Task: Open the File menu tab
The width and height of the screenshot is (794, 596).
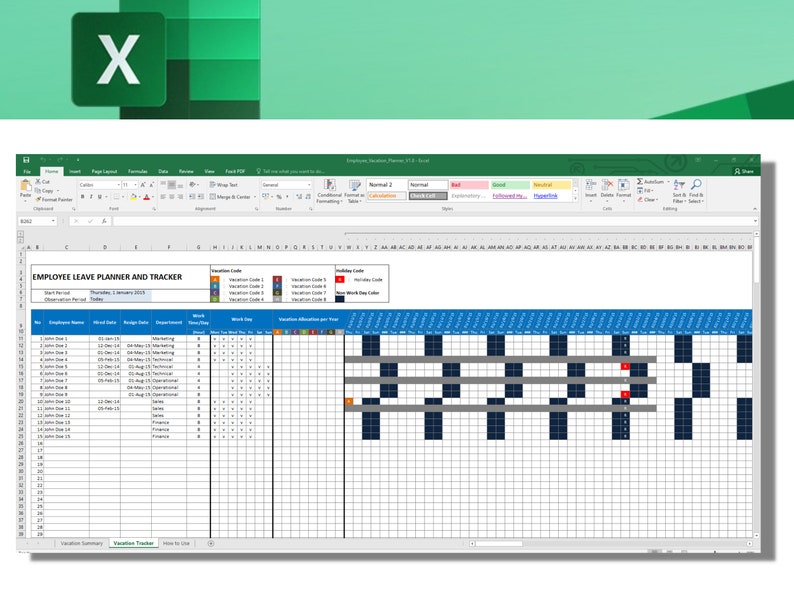Action: click(x=27, y=171)
